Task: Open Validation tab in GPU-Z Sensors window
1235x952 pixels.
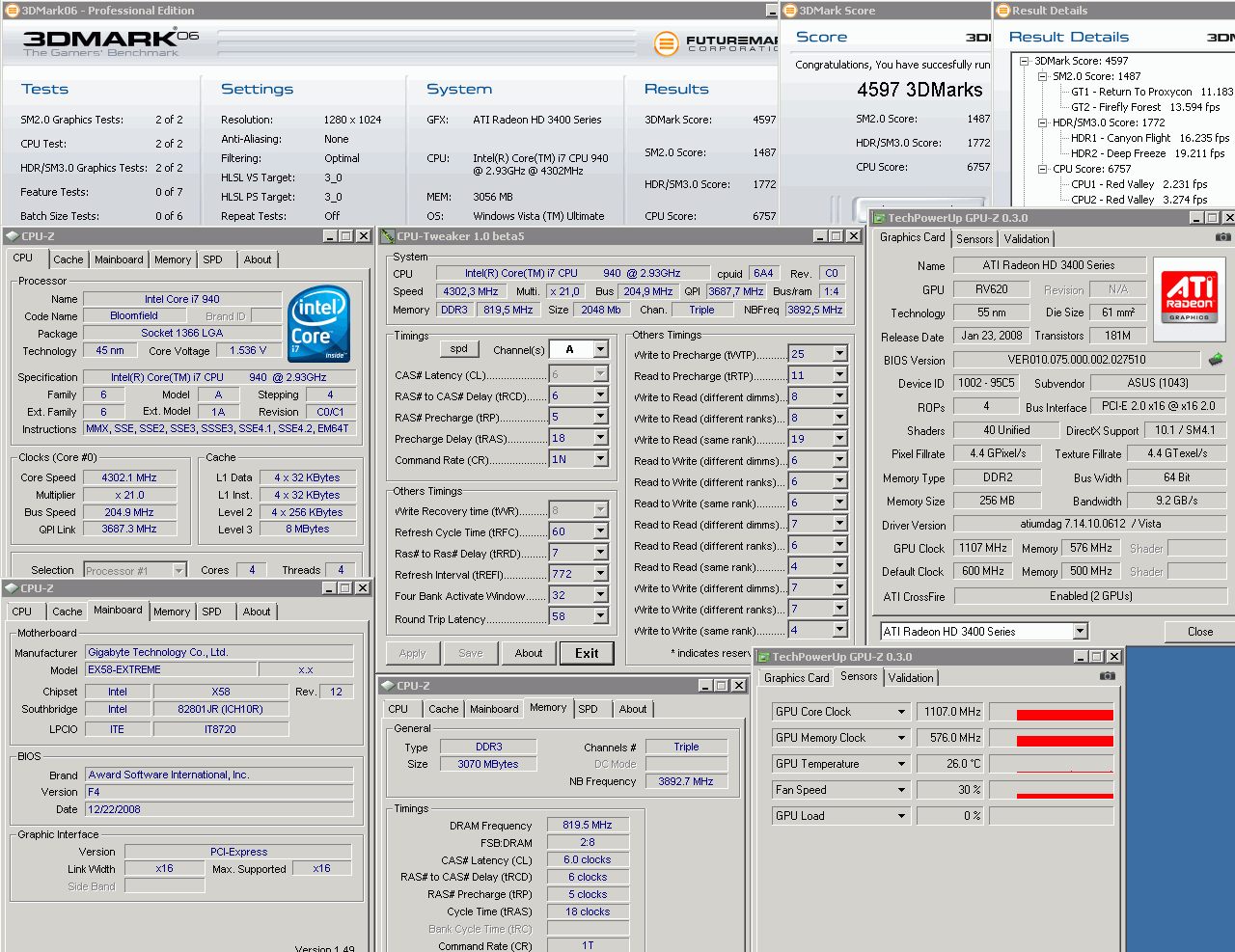Action: pyautogui.click(x=911, y=678)
